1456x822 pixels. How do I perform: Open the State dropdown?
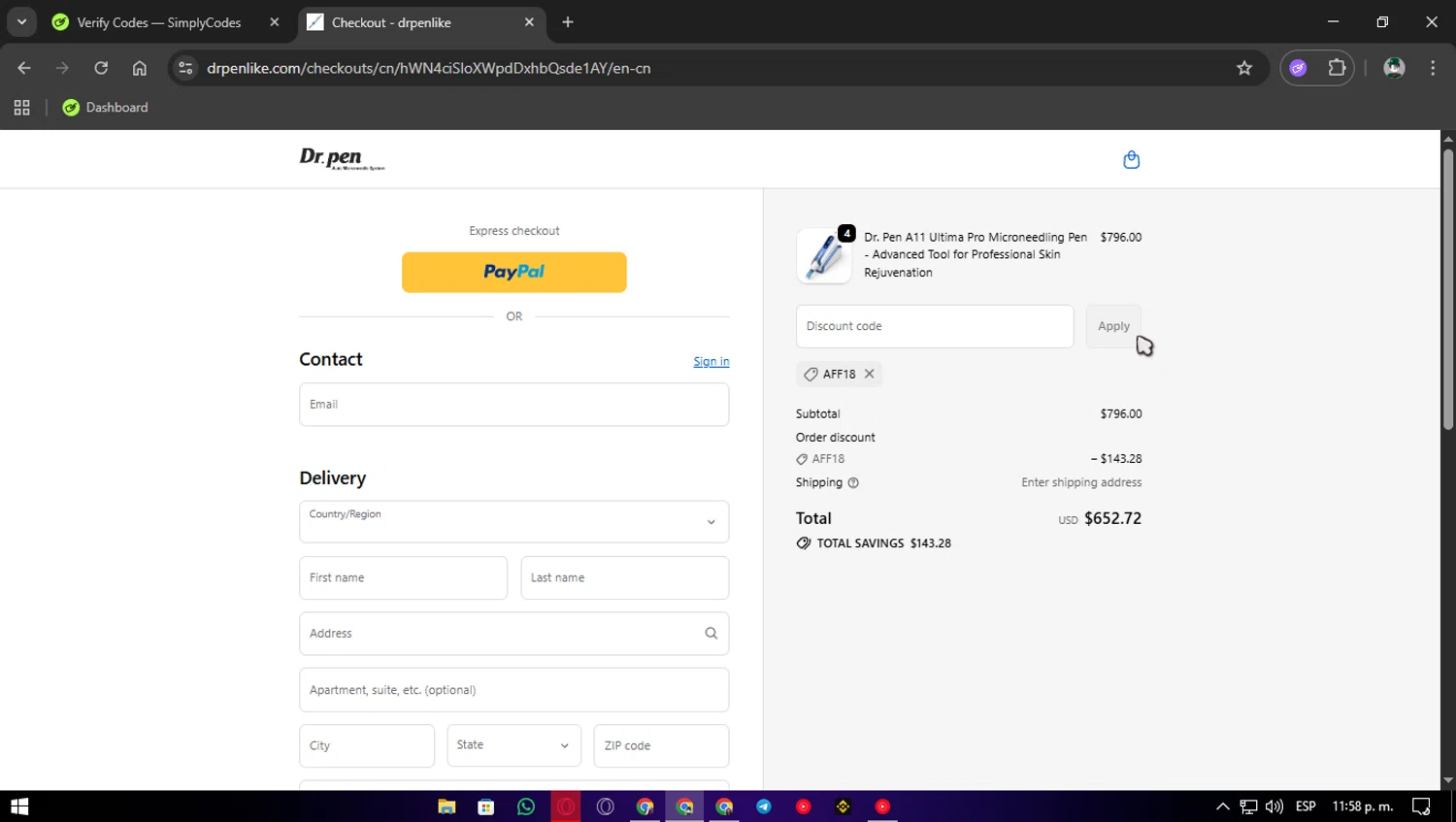tap(514, 746)
